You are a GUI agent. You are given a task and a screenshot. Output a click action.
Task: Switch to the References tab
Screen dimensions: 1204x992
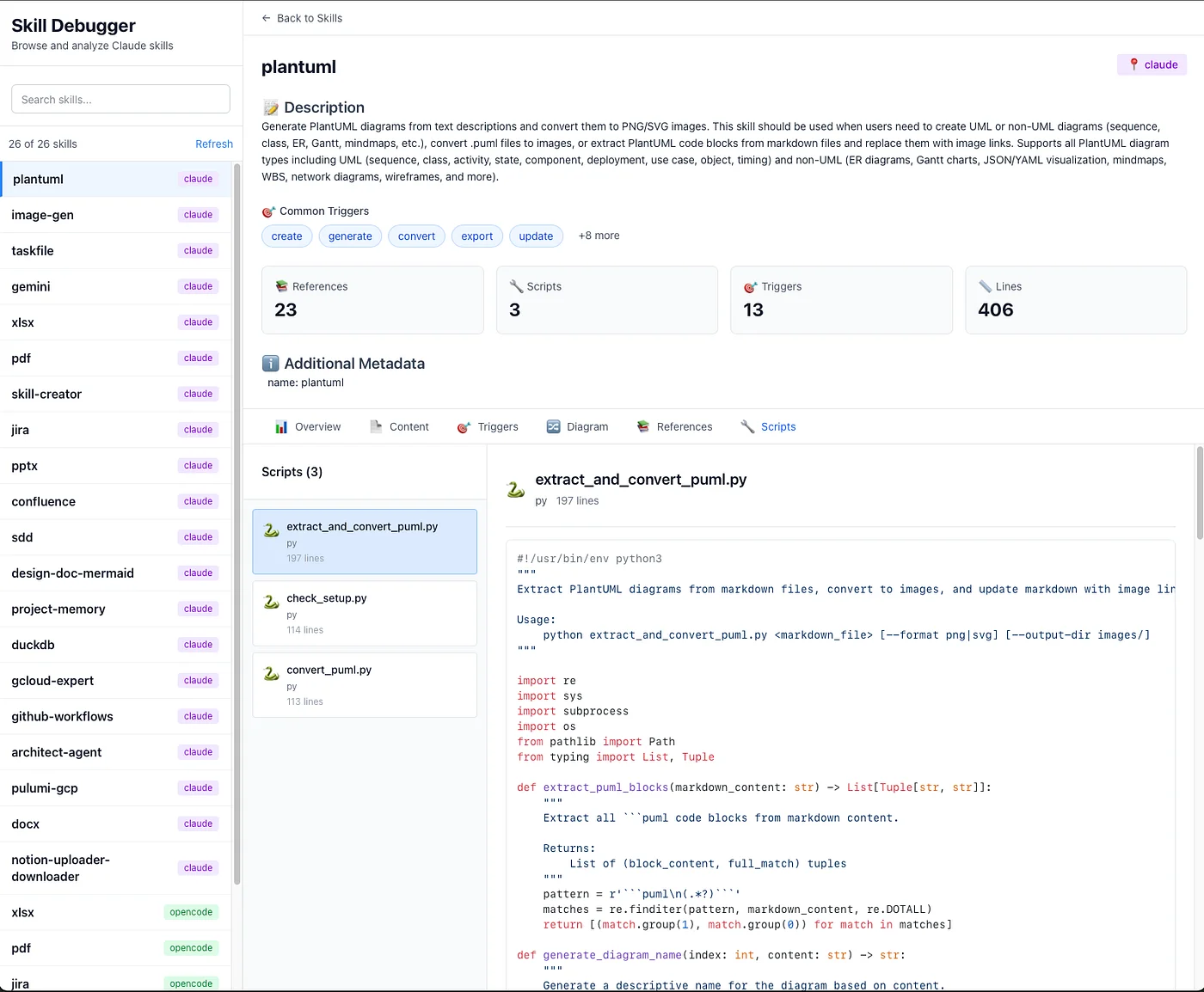685,426
